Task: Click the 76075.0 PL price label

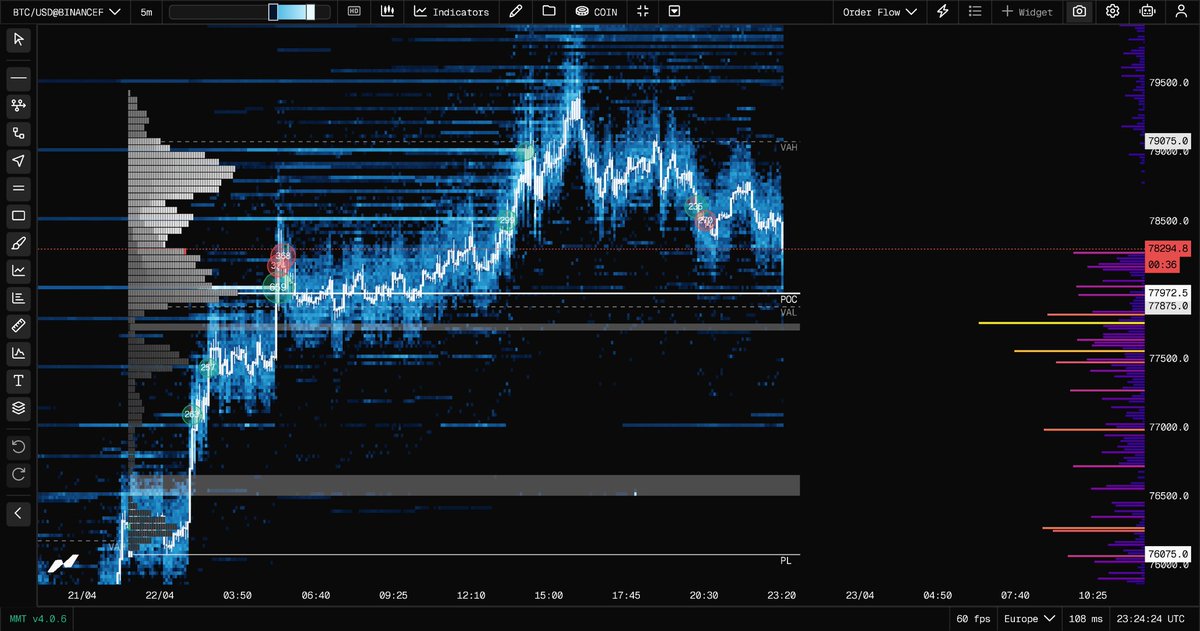Action: [x=1168, y=554]
